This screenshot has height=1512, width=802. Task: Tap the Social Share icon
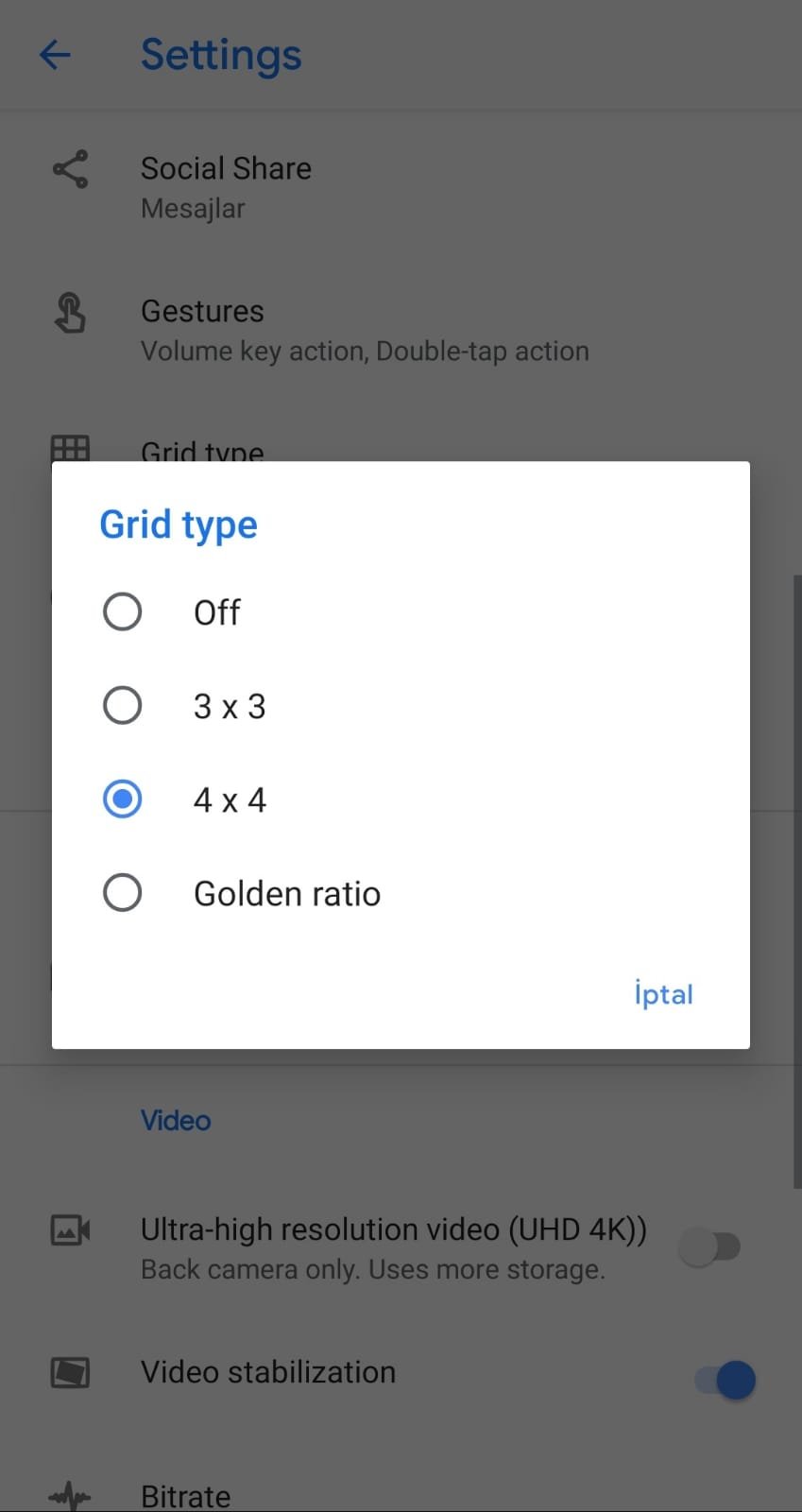tap(70, 169)
